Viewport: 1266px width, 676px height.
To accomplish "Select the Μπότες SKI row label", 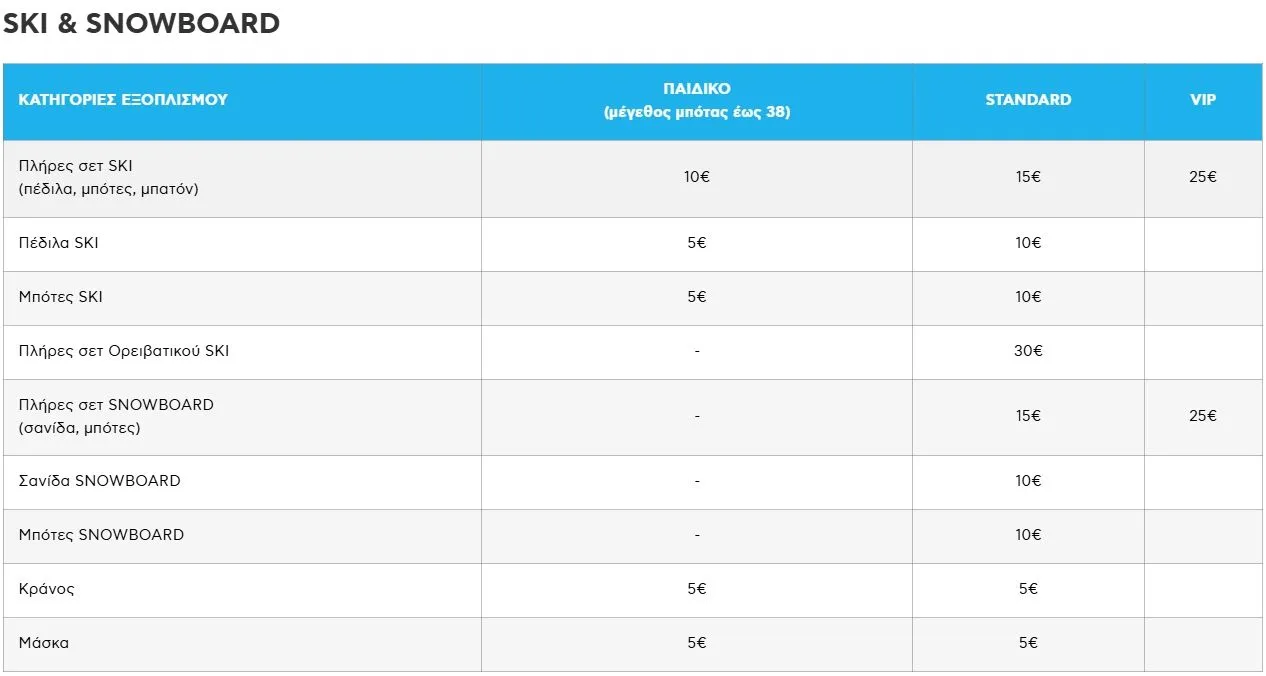I will coord(61,297).
